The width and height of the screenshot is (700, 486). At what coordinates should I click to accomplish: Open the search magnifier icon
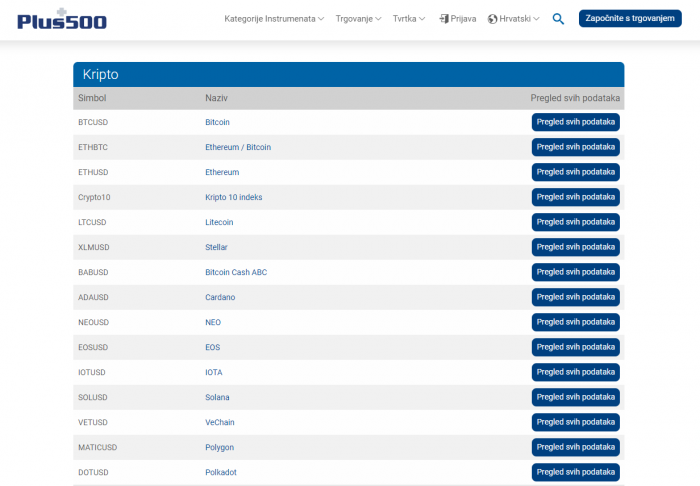(558, 19)
